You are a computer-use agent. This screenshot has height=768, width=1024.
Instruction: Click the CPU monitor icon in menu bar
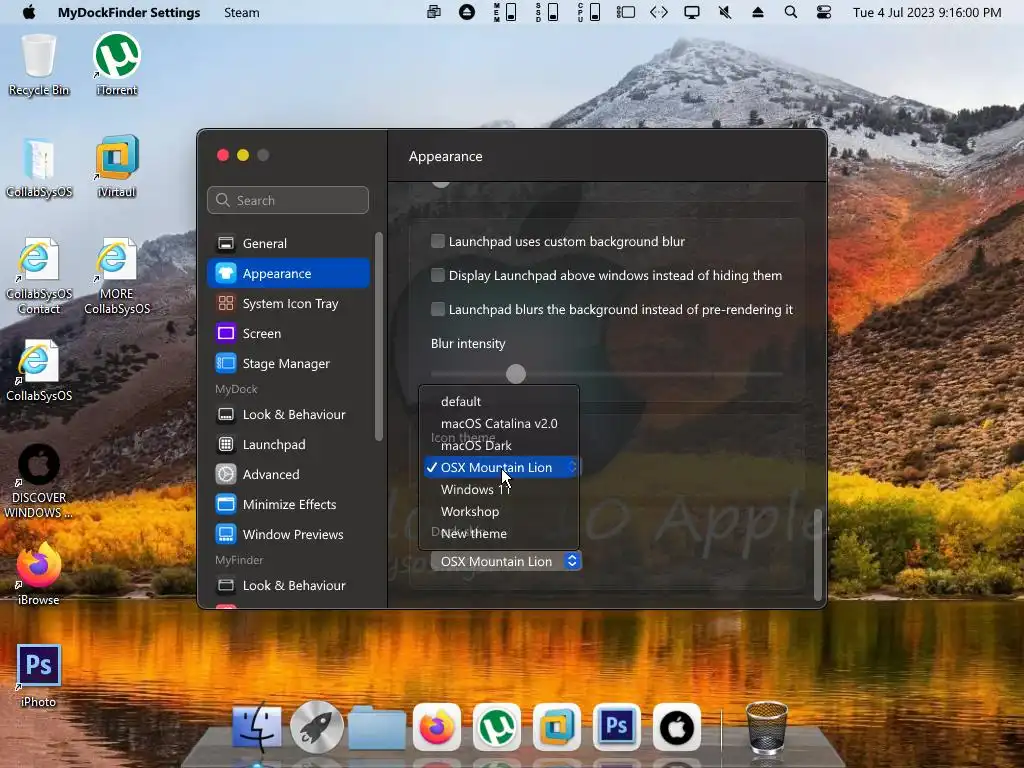point(588,12)
